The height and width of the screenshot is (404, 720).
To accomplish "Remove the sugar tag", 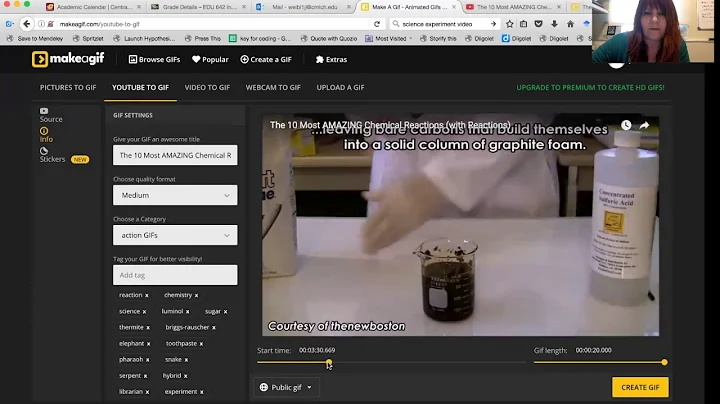I will tap(225, 312).
